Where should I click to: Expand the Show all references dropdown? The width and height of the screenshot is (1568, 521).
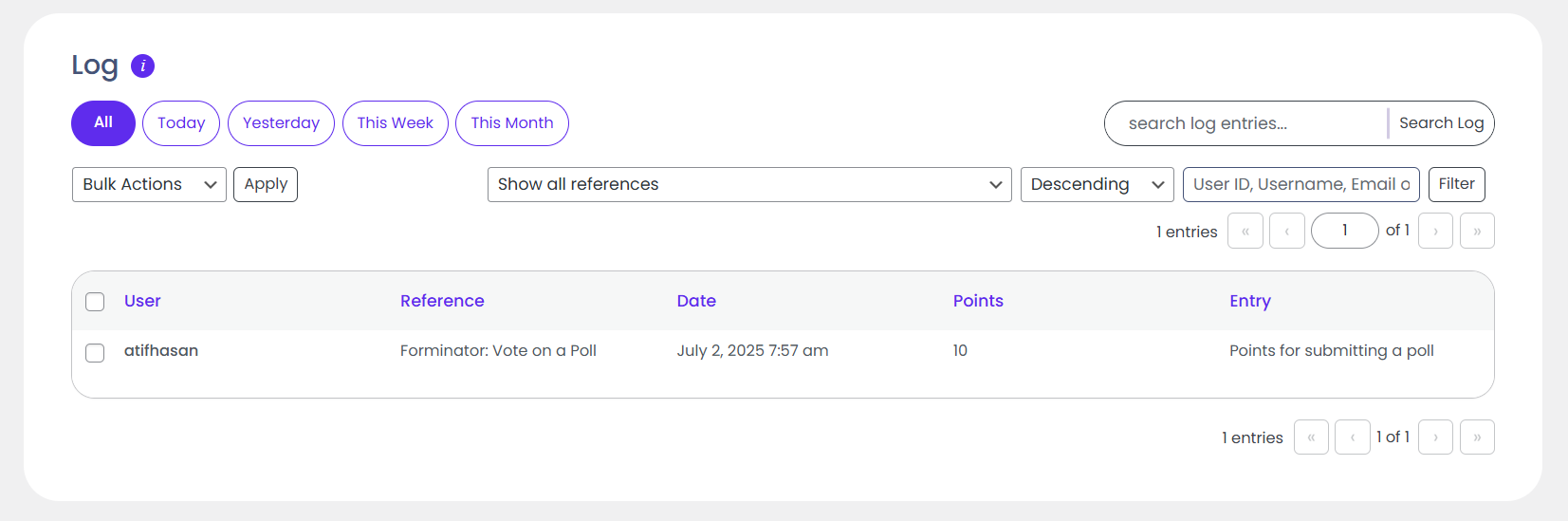point(749,184)
